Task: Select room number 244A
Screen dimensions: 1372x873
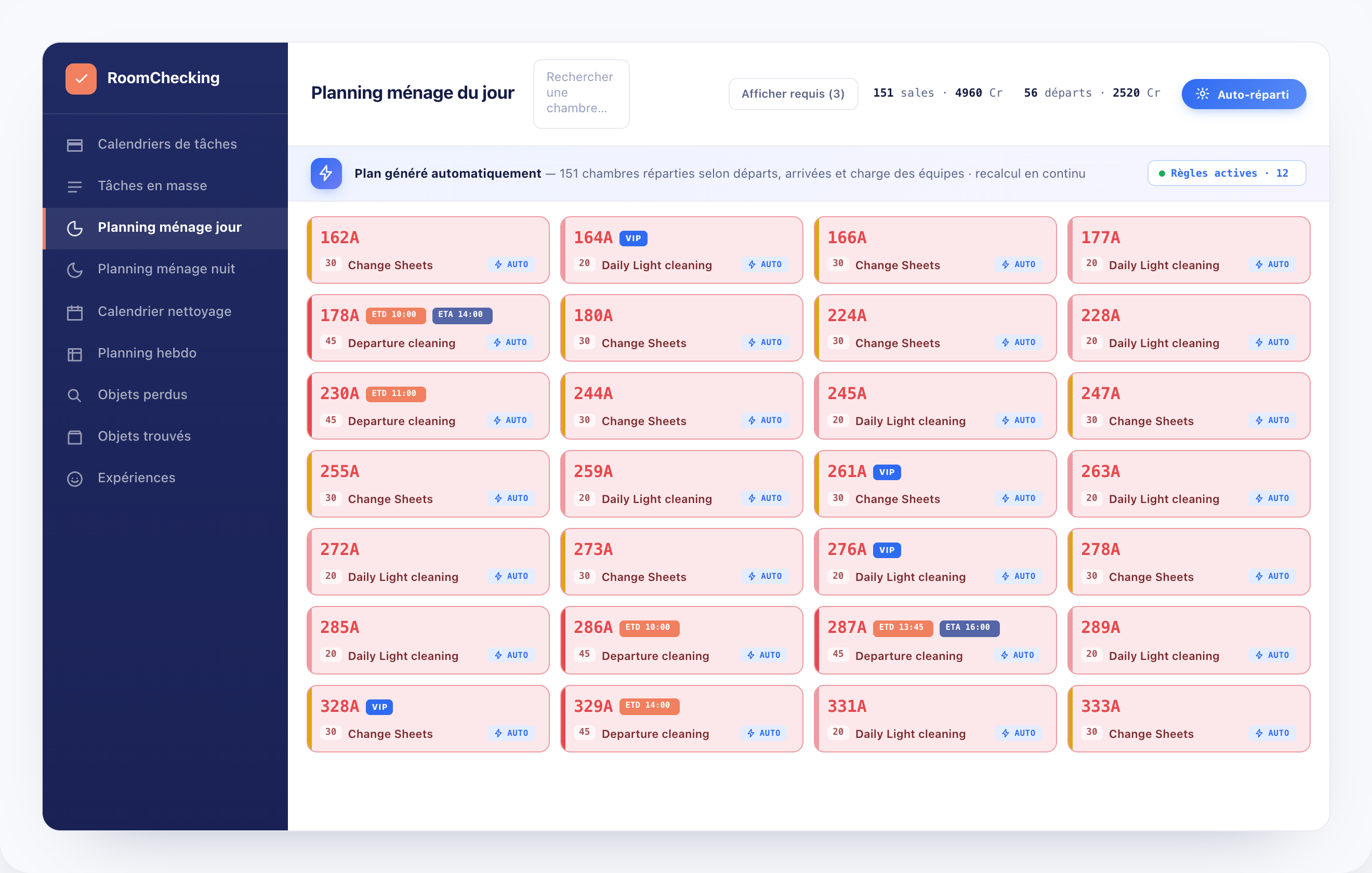Action: 593,394
